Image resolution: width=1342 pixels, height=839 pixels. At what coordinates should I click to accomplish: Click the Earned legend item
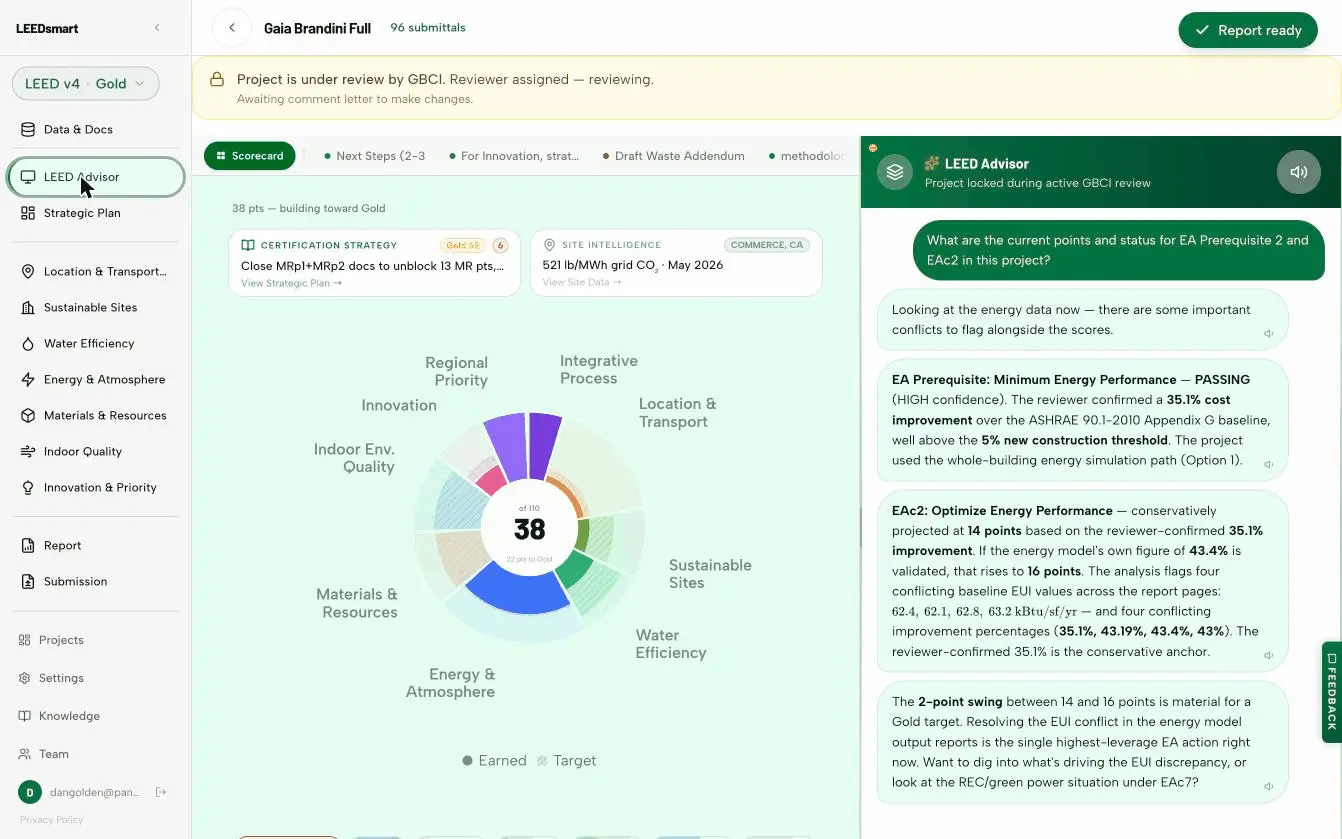click(x=494, y=761)
